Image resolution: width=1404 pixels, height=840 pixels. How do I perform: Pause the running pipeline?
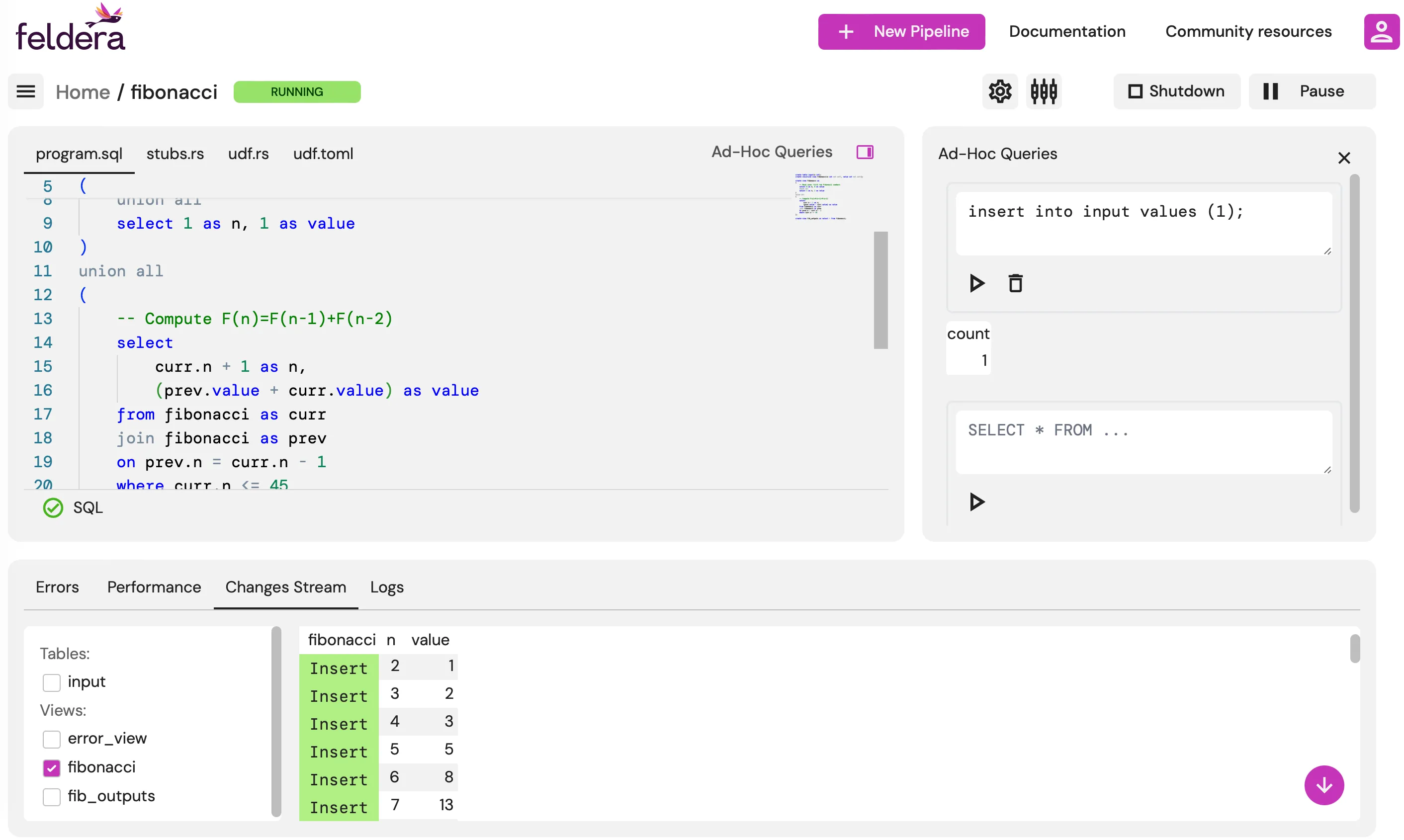coord(1312,91)
